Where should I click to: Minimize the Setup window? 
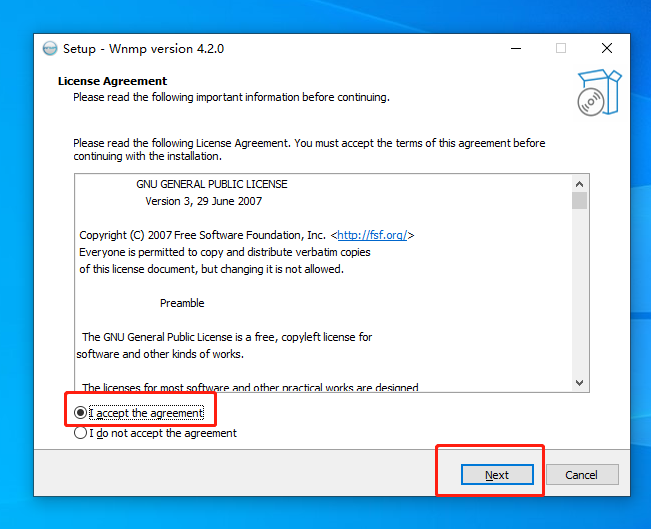point(516,48)
